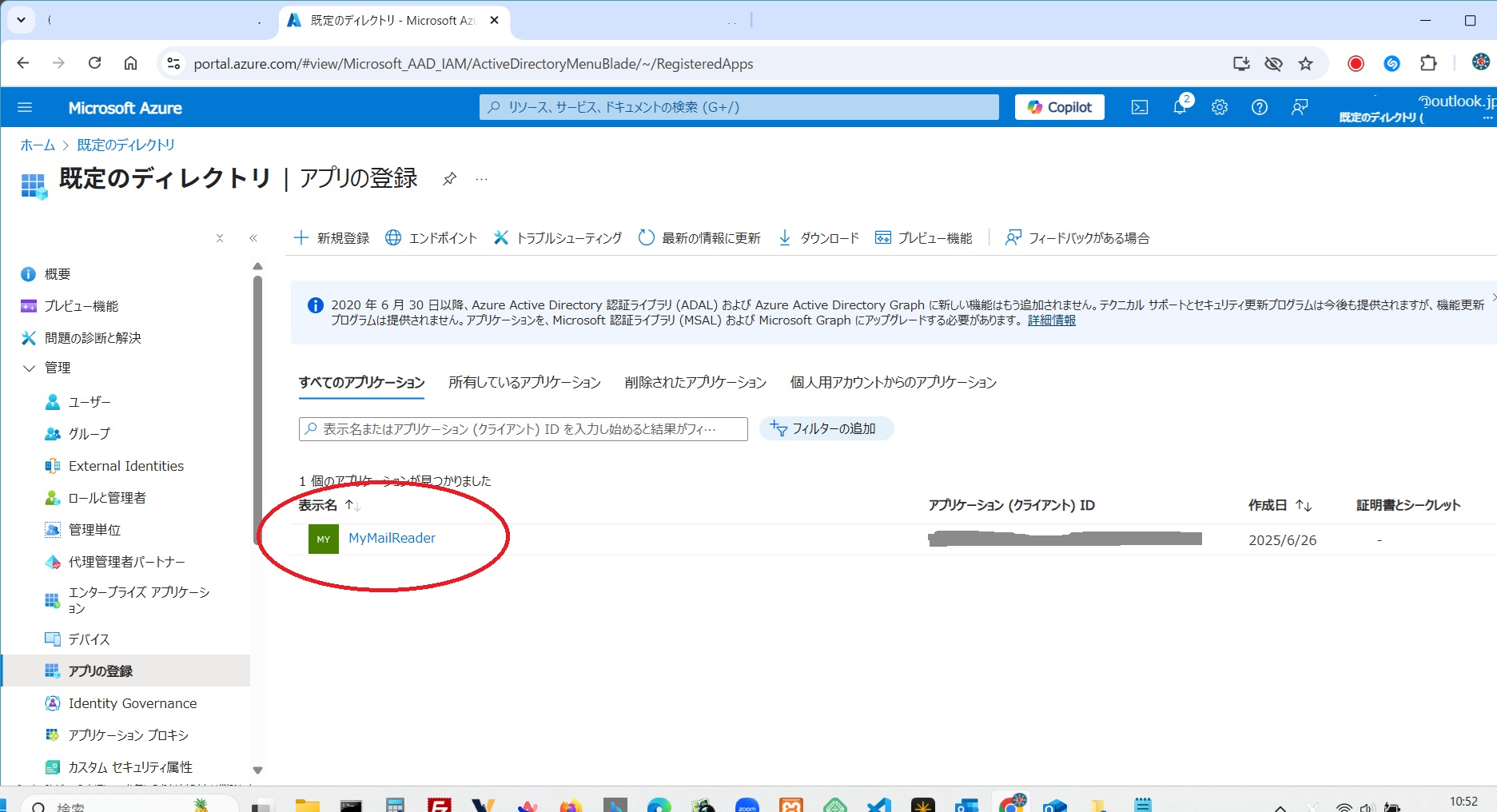Open トラブルシューティング from the toolbar
1497x812 pixels.
[557, 237]
